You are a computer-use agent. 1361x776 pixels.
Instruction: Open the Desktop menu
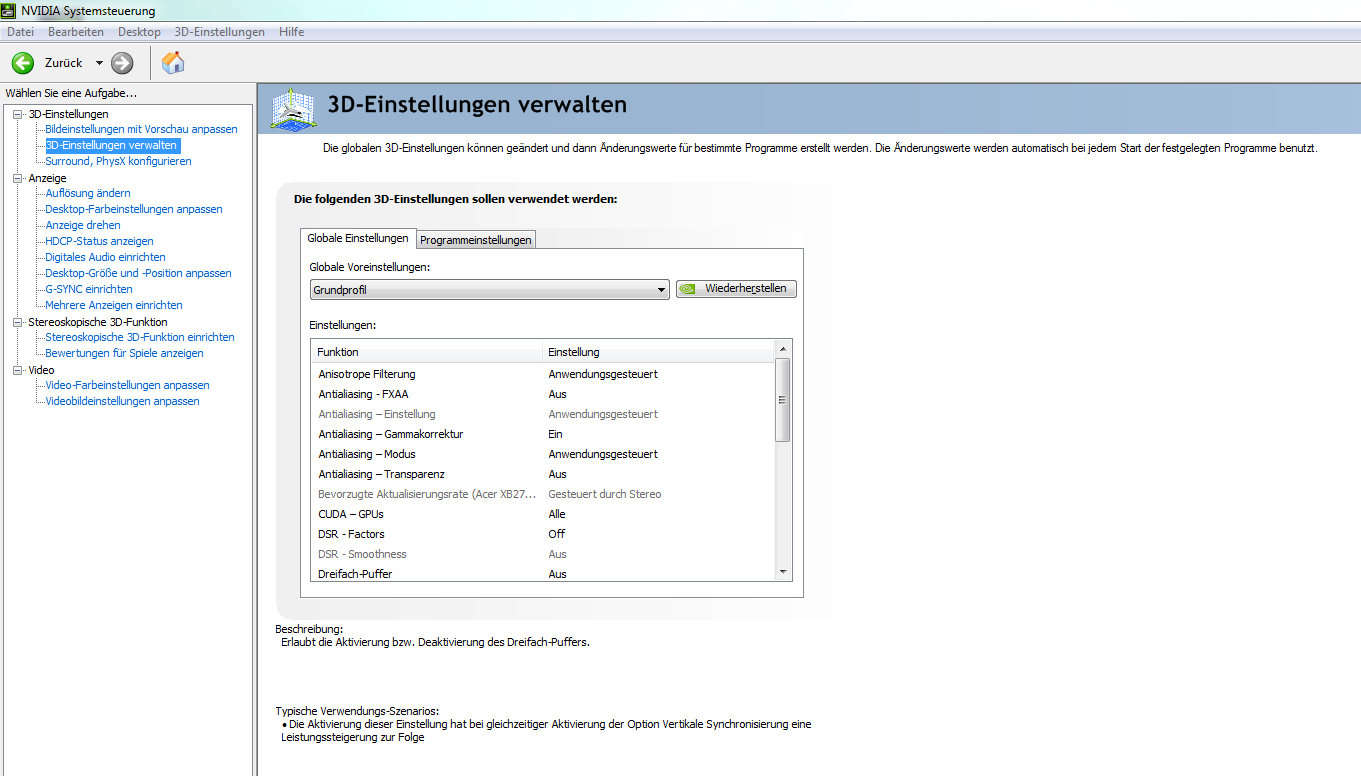(x=139, y=32)
